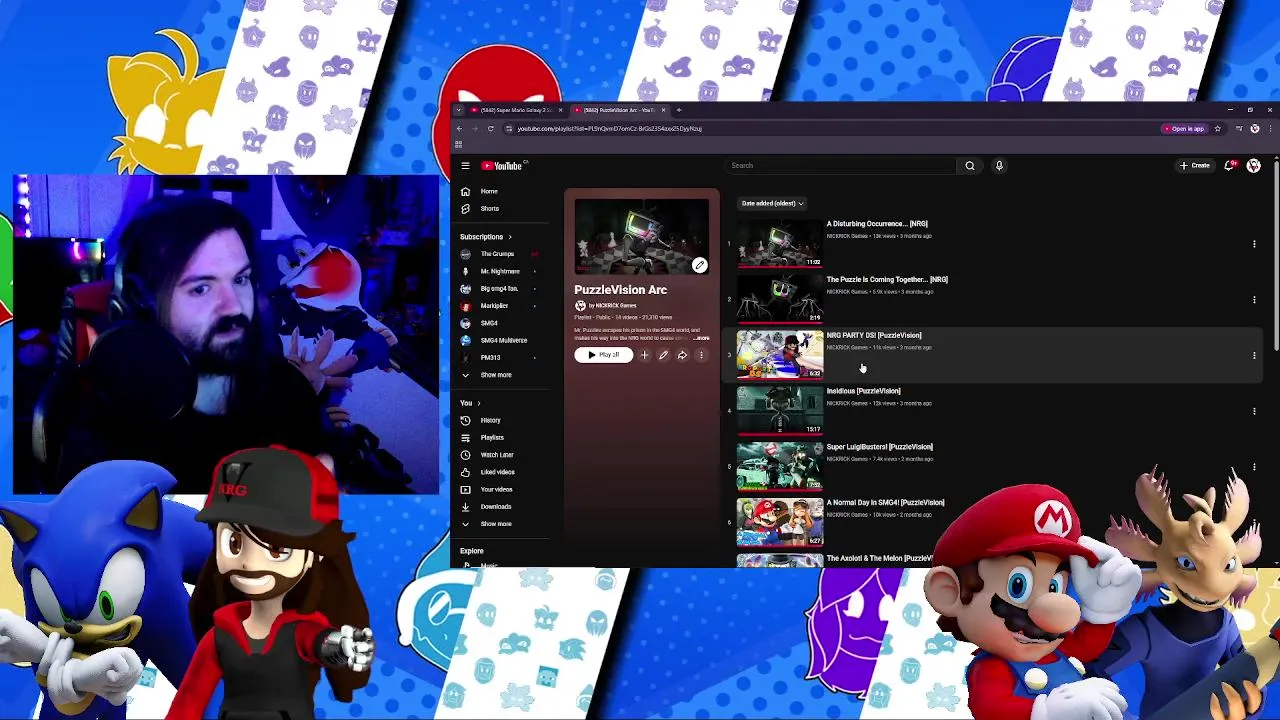Click the search magnifier button

[969, 166]
